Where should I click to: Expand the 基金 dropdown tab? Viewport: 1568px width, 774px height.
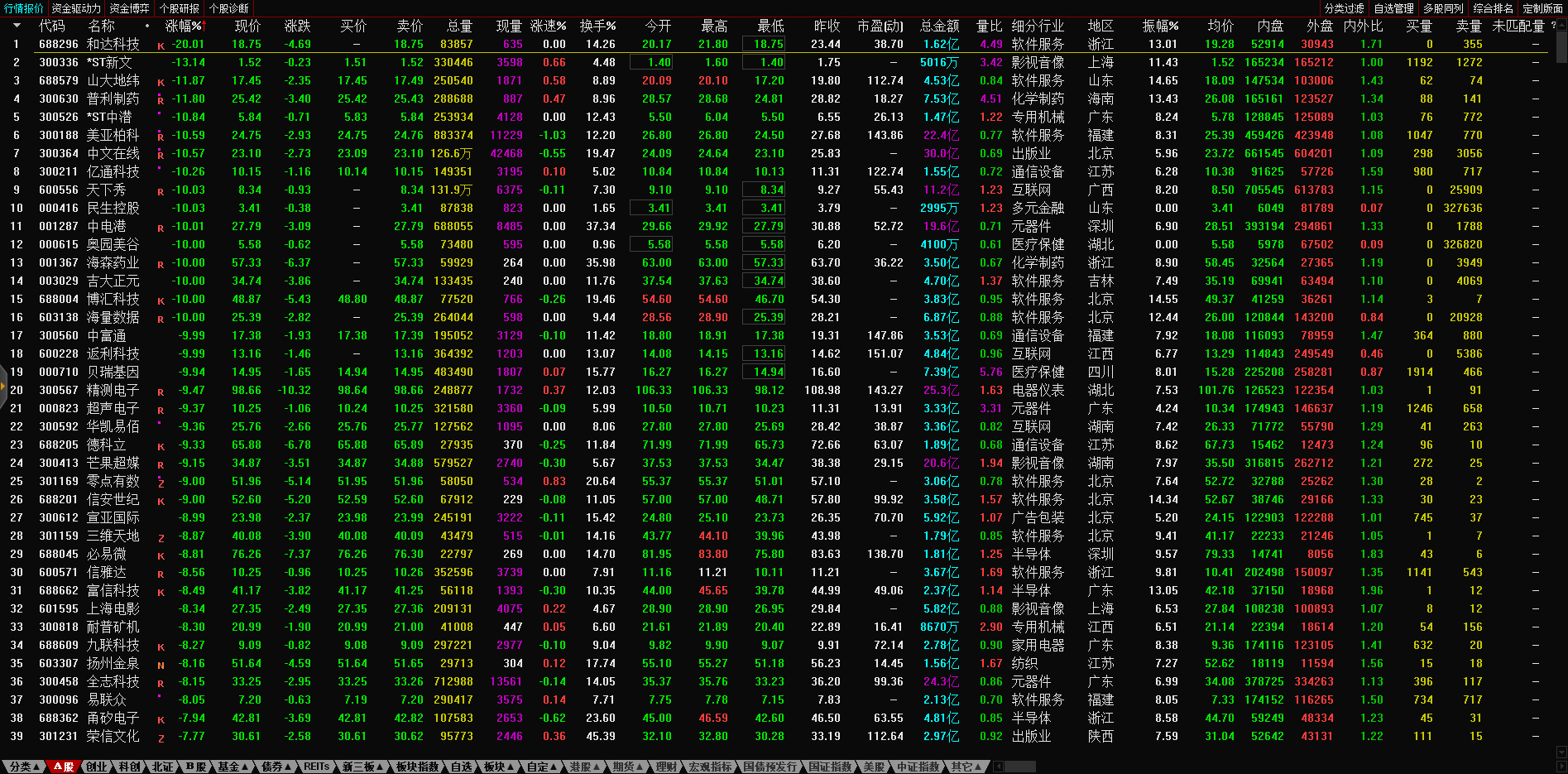(x=233, y=767)
